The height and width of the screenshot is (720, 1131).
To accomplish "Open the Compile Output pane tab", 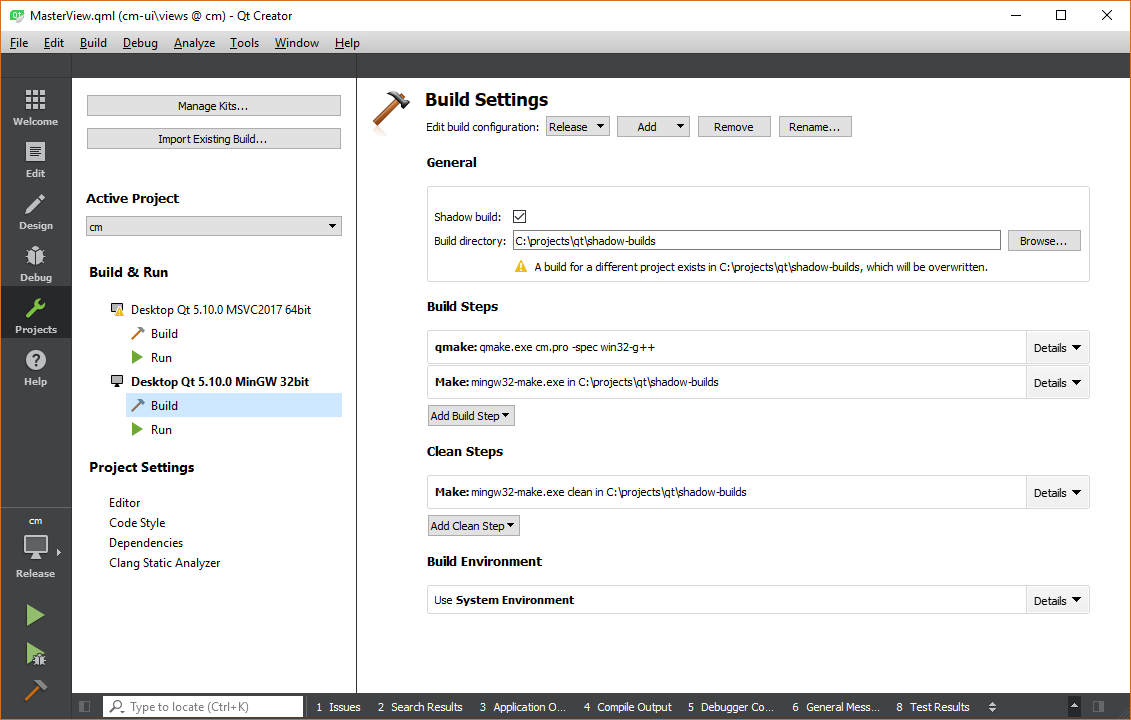I will tap(627, 707).
